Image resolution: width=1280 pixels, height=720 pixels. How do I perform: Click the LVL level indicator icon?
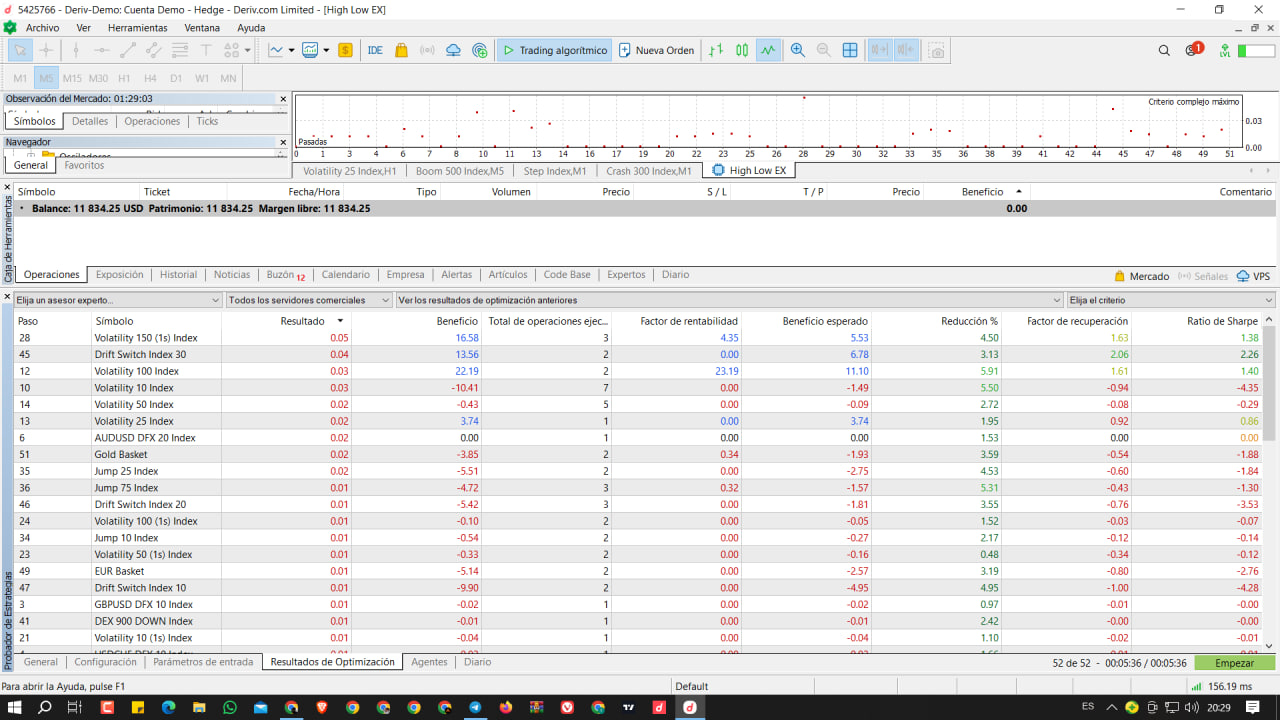click(x=1225, y=50)
